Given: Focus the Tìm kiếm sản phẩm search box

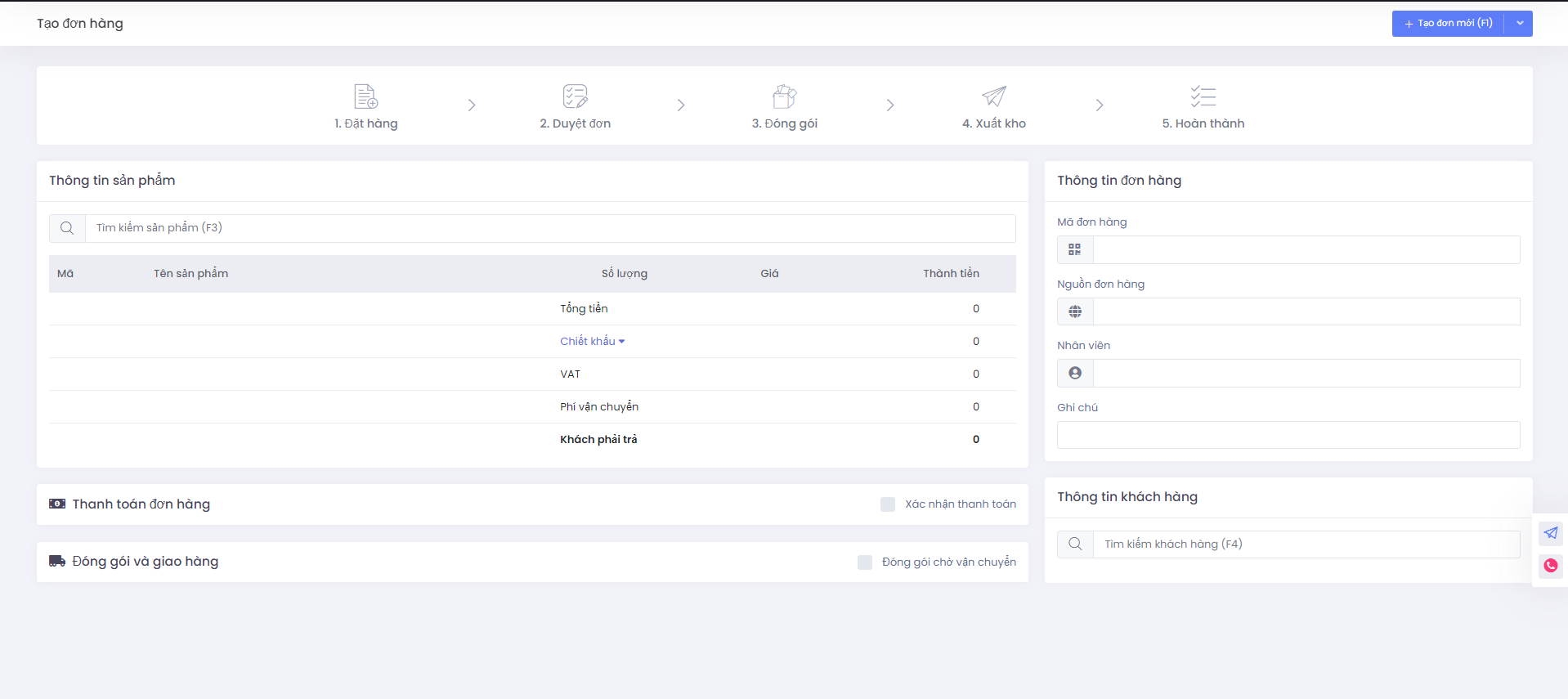Looking at the screenshot, I should click(549, 228).
